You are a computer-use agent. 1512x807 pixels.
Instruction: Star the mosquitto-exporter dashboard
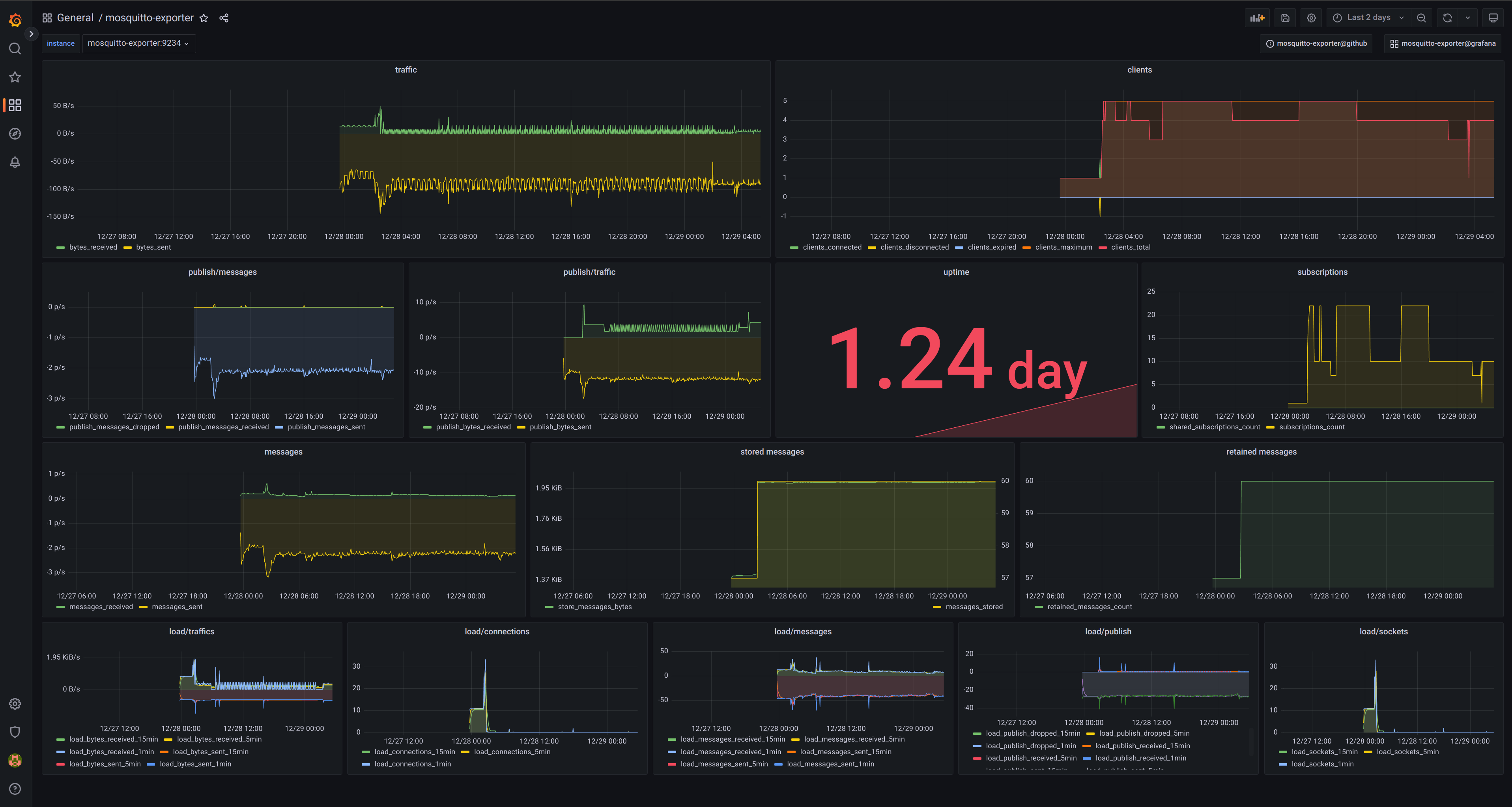(x=204, y=18)
